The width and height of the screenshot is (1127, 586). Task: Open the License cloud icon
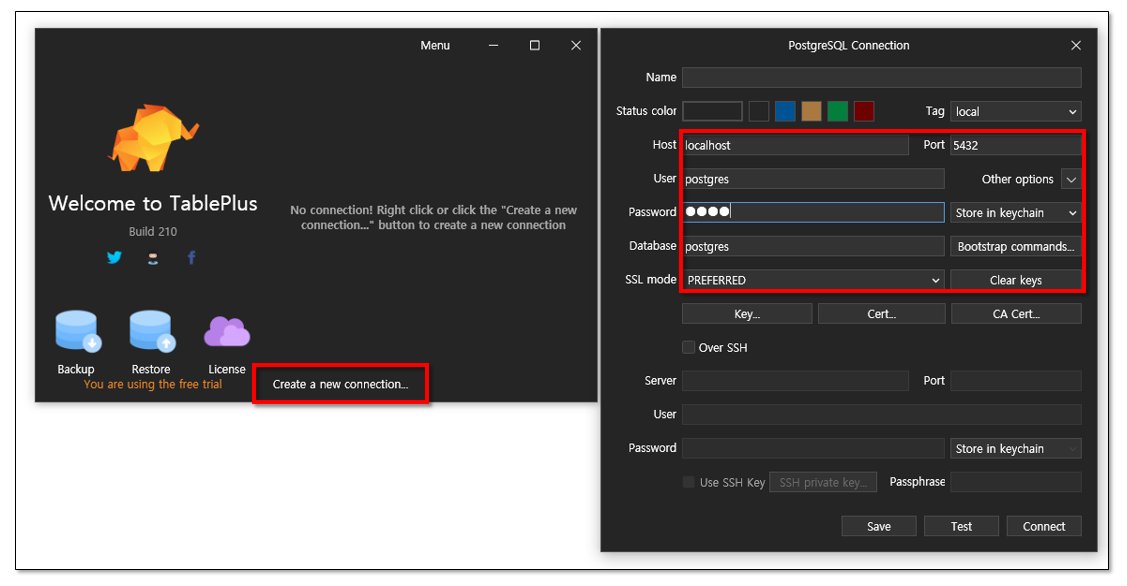point(226,331)
